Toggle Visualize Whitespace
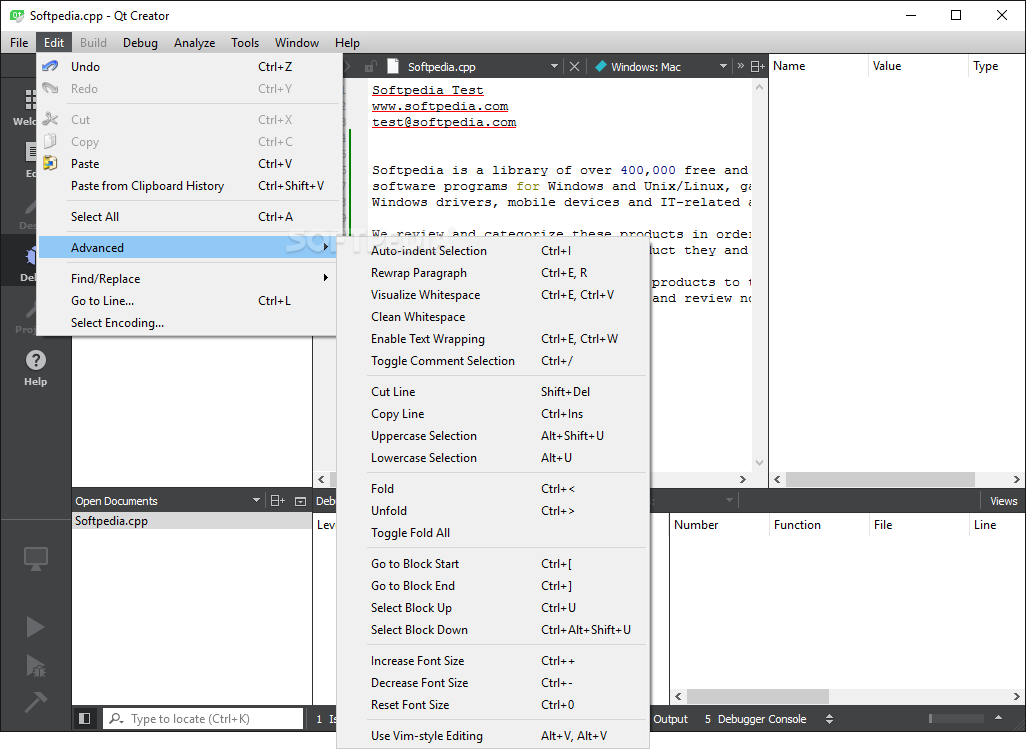Screen dimensions: 1026x749 tap(493, 294)
